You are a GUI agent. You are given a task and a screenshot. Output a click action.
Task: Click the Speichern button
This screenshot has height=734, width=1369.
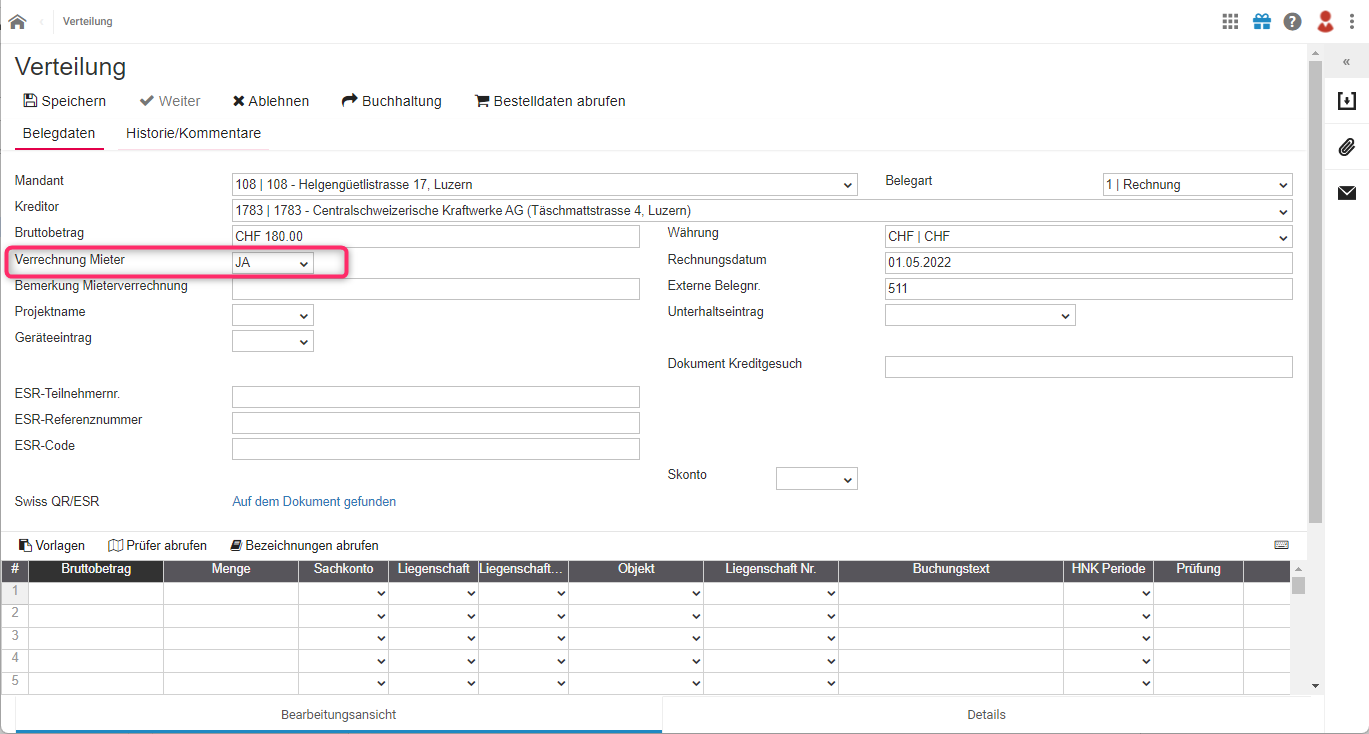click(x=64, y=101)
